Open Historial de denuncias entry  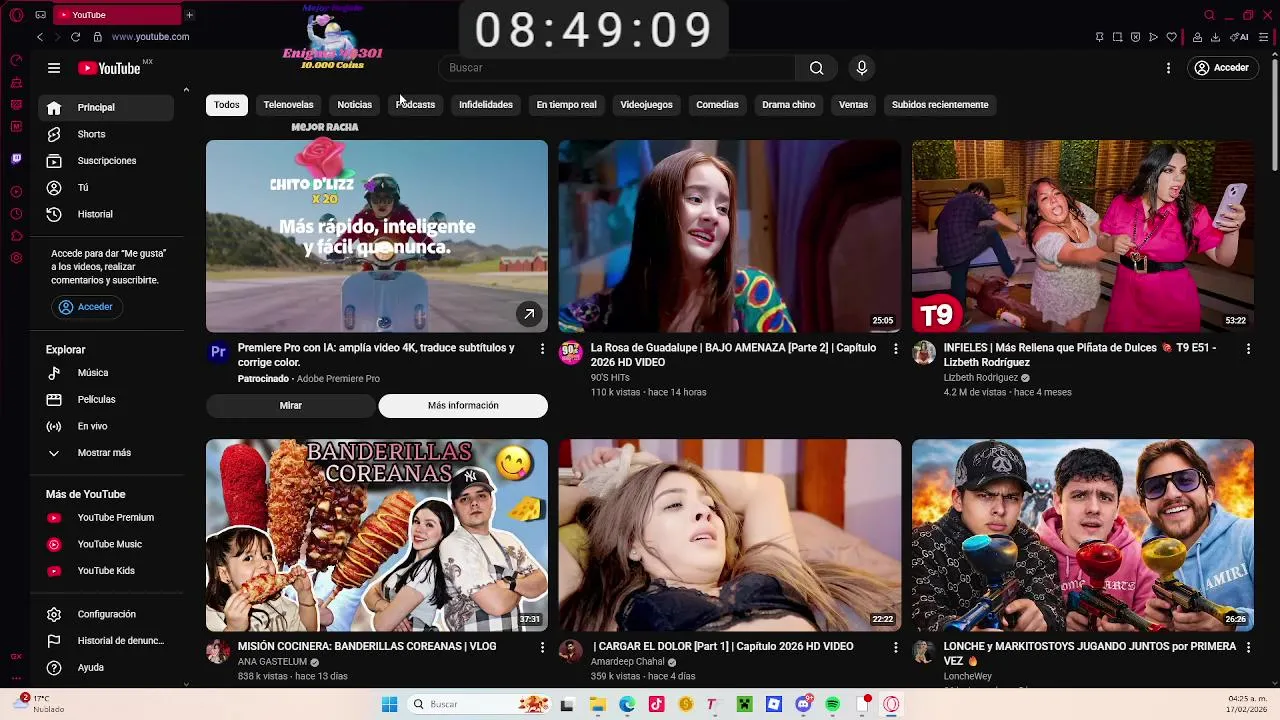click(x=106, y=641)
